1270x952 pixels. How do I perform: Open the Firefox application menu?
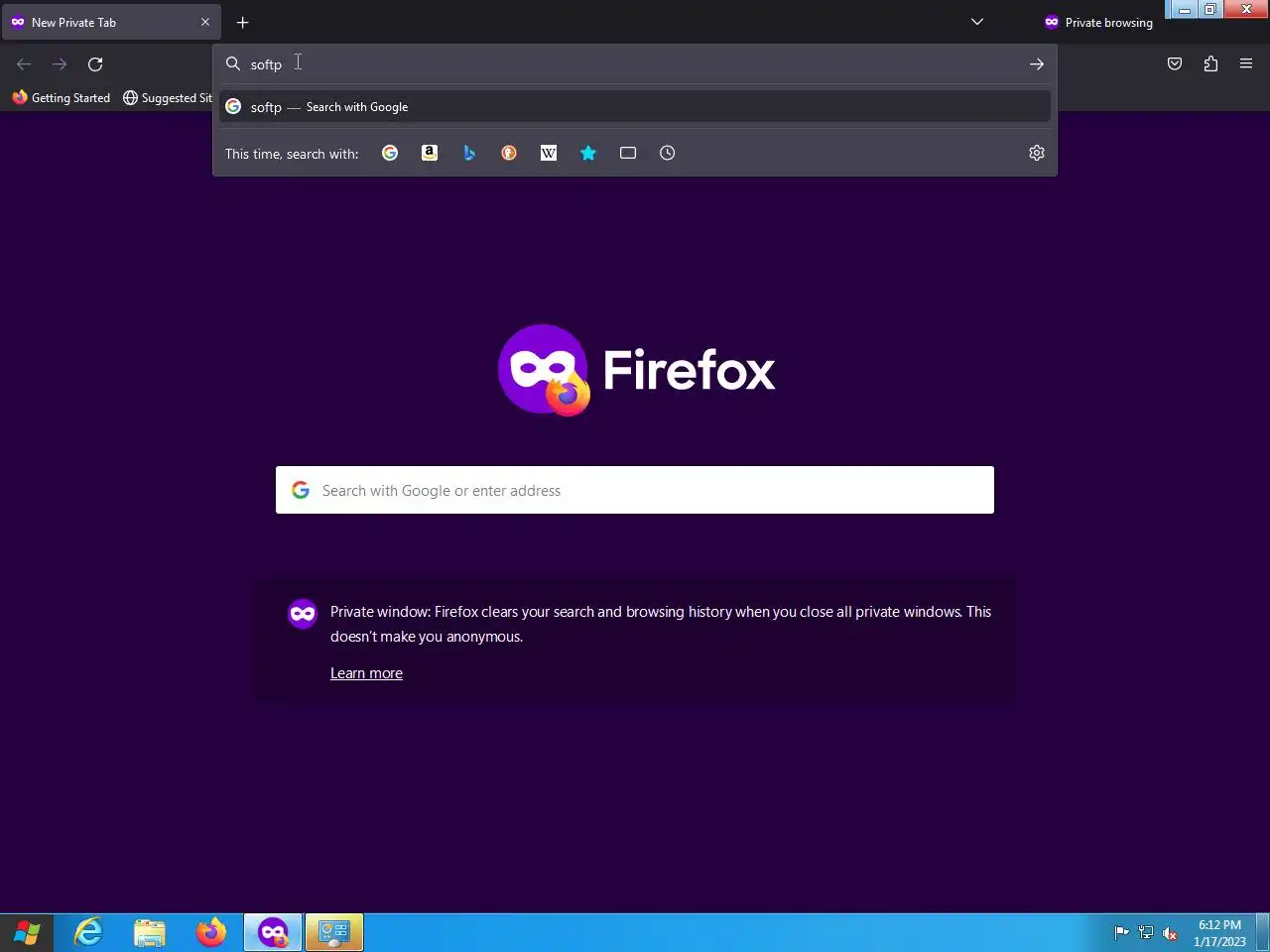pos(1246,64)
